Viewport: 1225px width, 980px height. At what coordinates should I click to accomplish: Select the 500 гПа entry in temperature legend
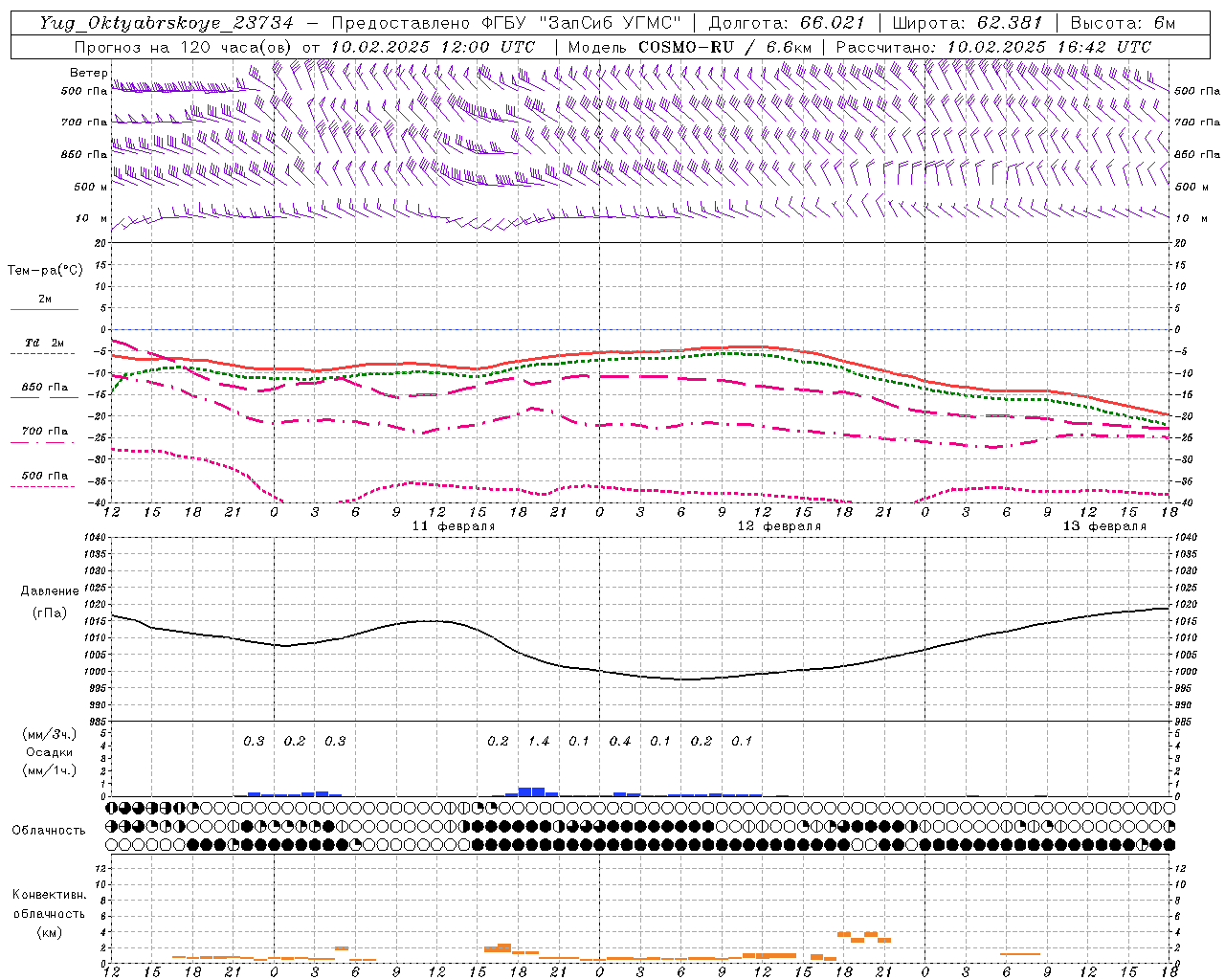click(44, 479)
